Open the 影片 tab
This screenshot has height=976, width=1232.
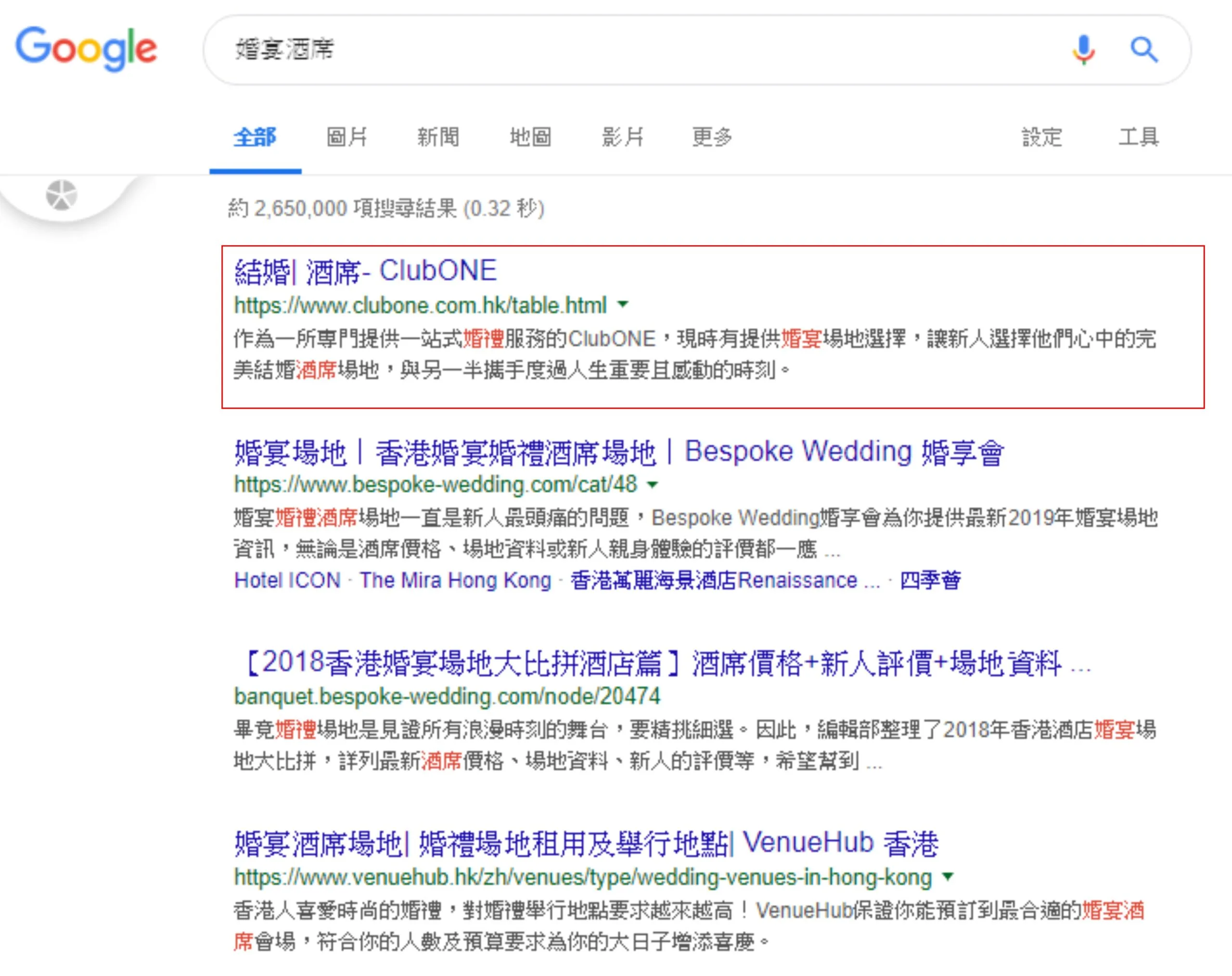pos(622,137)
